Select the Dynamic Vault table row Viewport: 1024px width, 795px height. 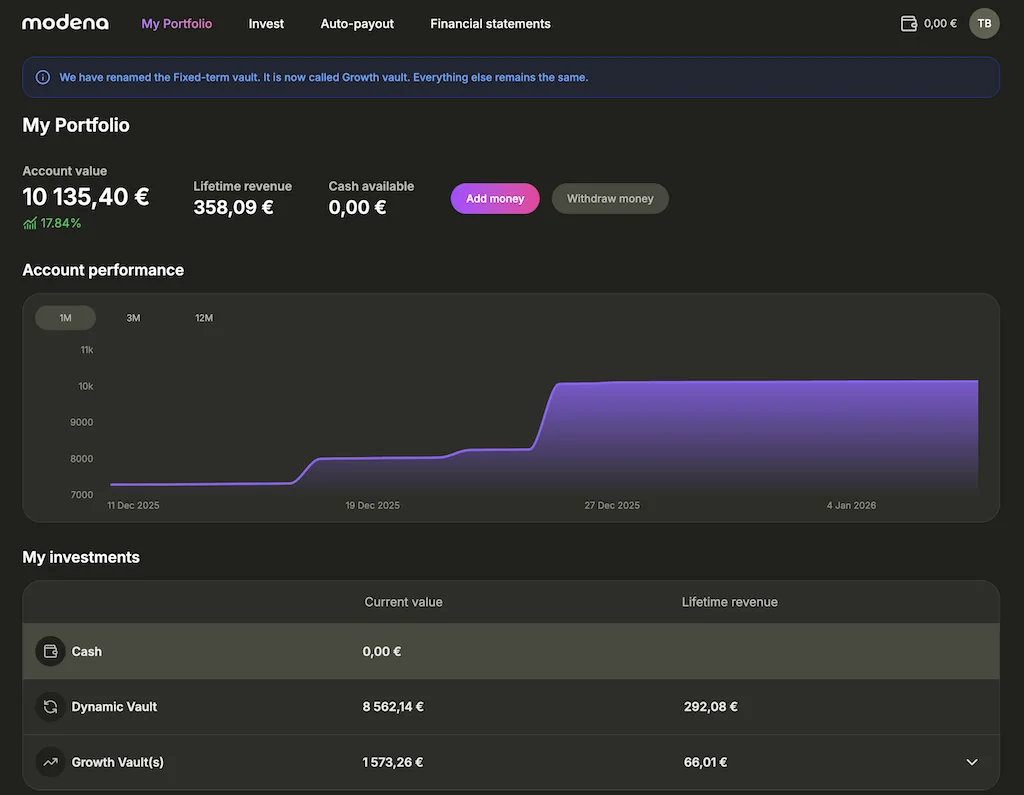point(500,706)
